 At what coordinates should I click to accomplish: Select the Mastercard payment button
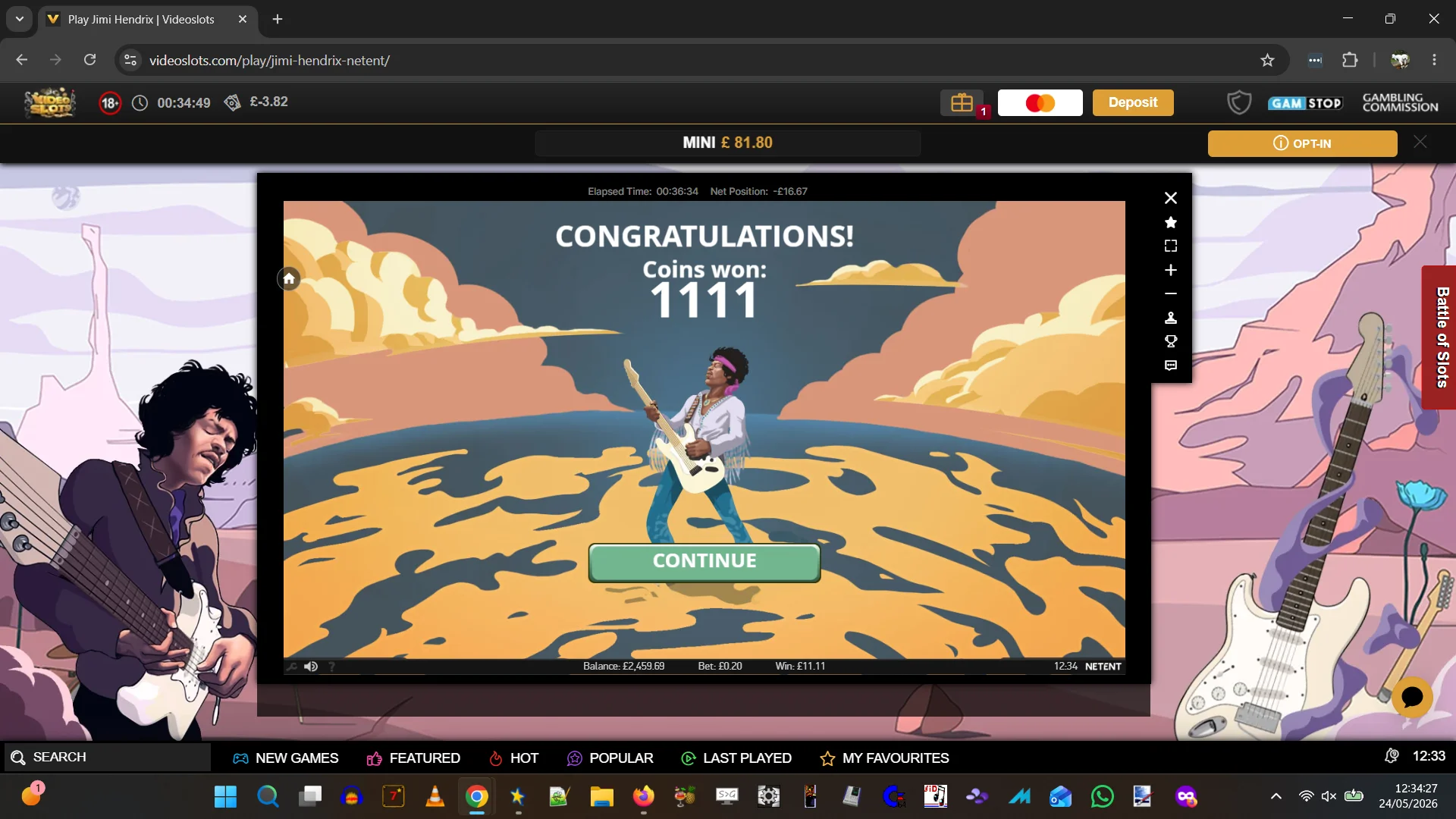coord(1040,102)
